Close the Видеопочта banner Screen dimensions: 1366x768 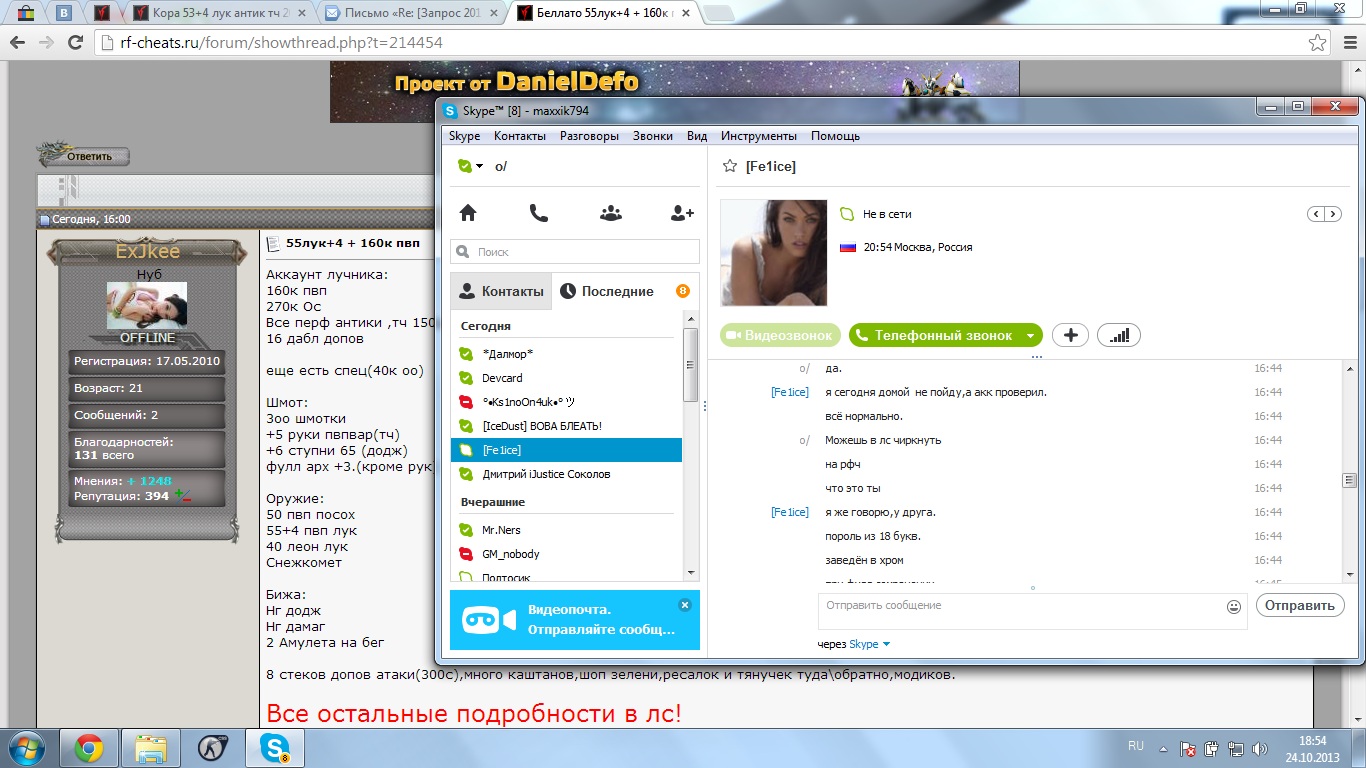pos(685,605)
